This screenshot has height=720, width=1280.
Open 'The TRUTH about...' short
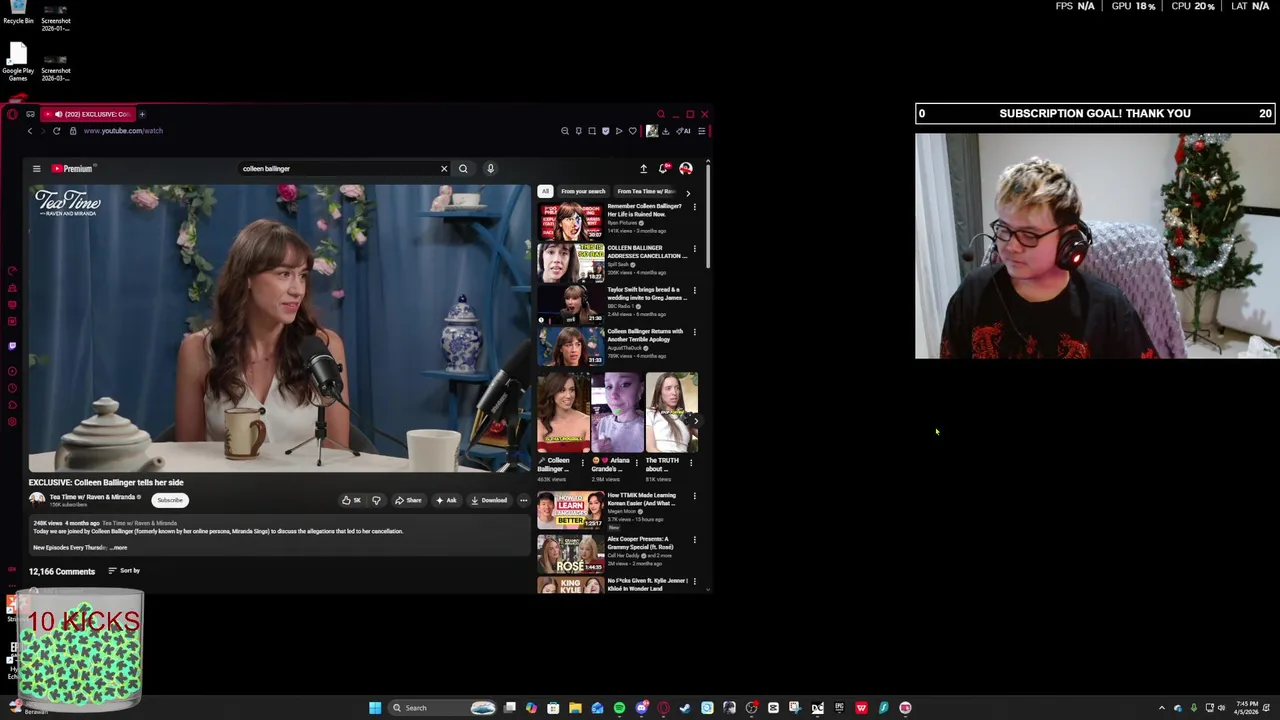coord(671,412)
